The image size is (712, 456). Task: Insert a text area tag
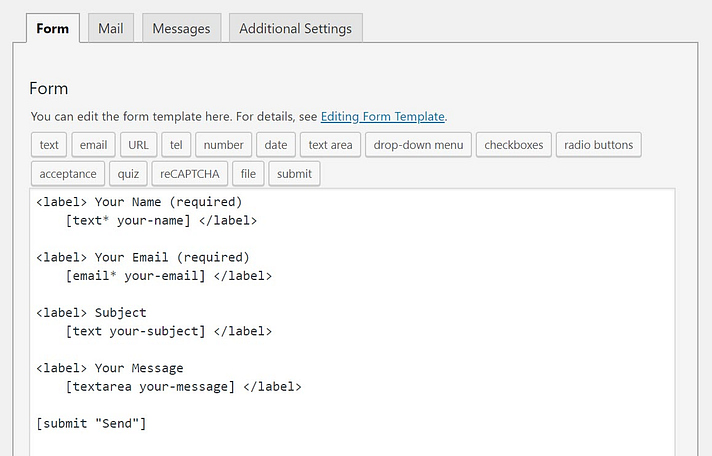pos(330,145)
